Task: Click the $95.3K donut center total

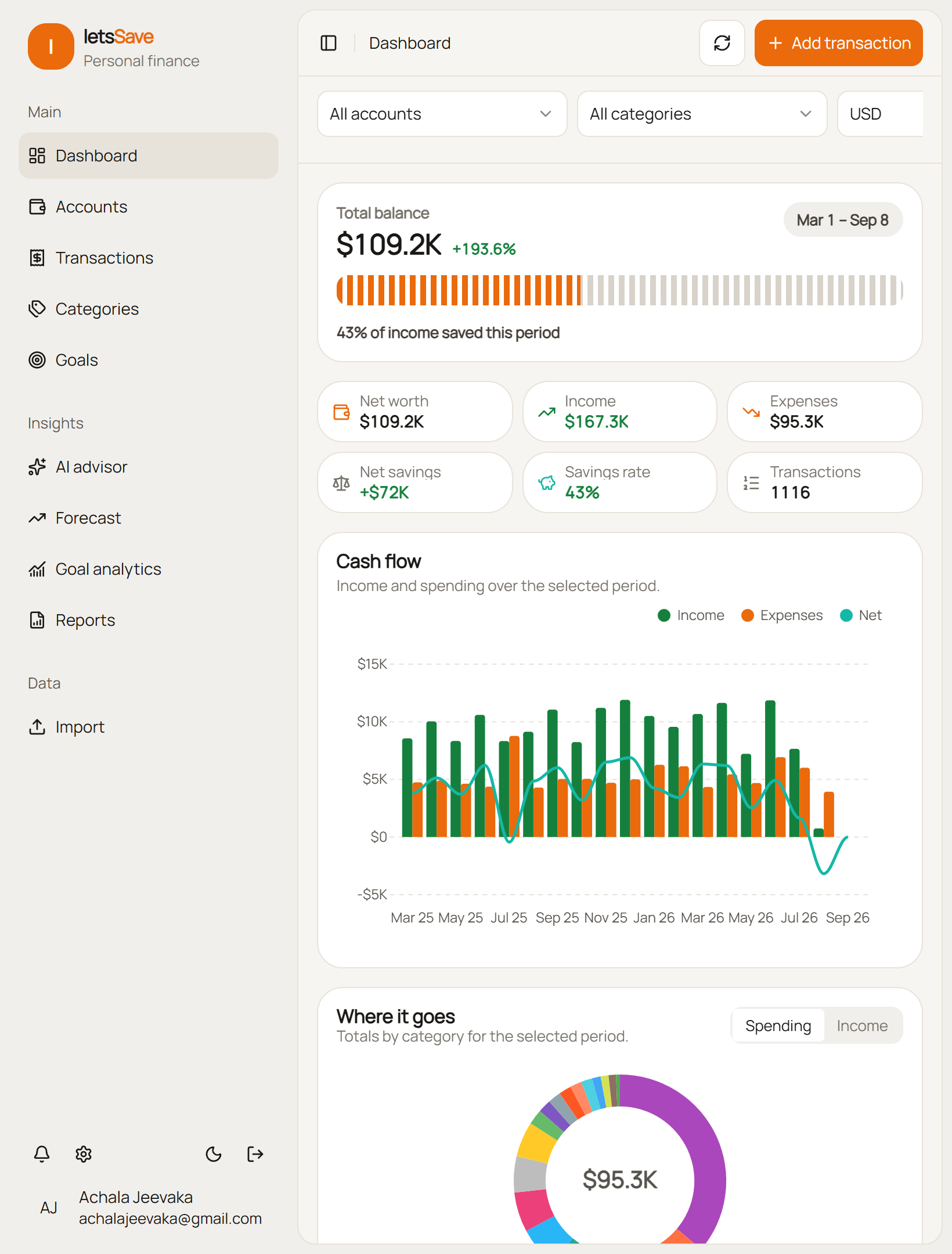Action: 620,1180
